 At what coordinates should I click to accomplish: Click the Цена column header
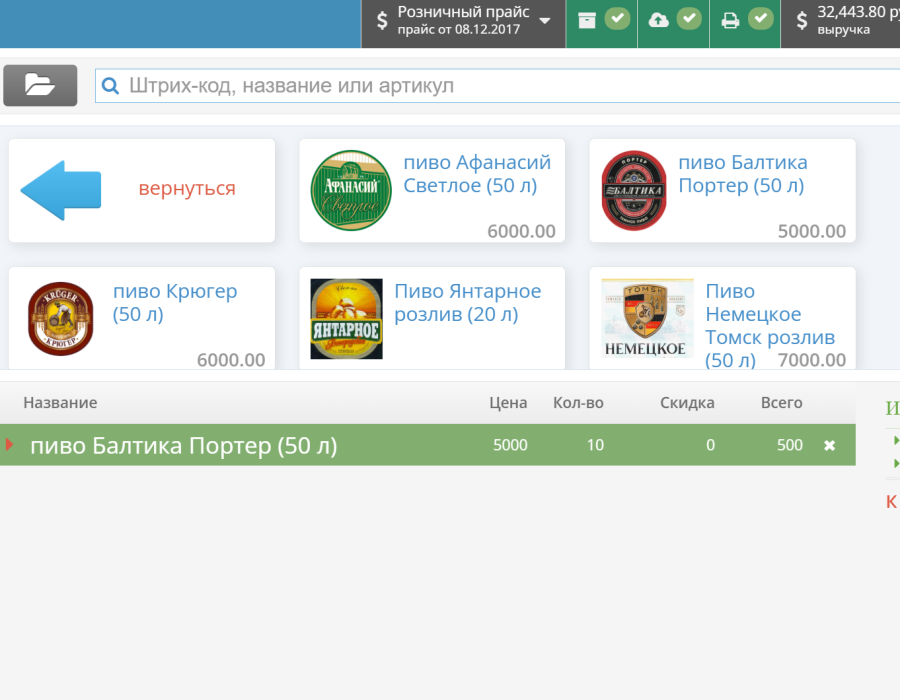click(x=508, y=403)
